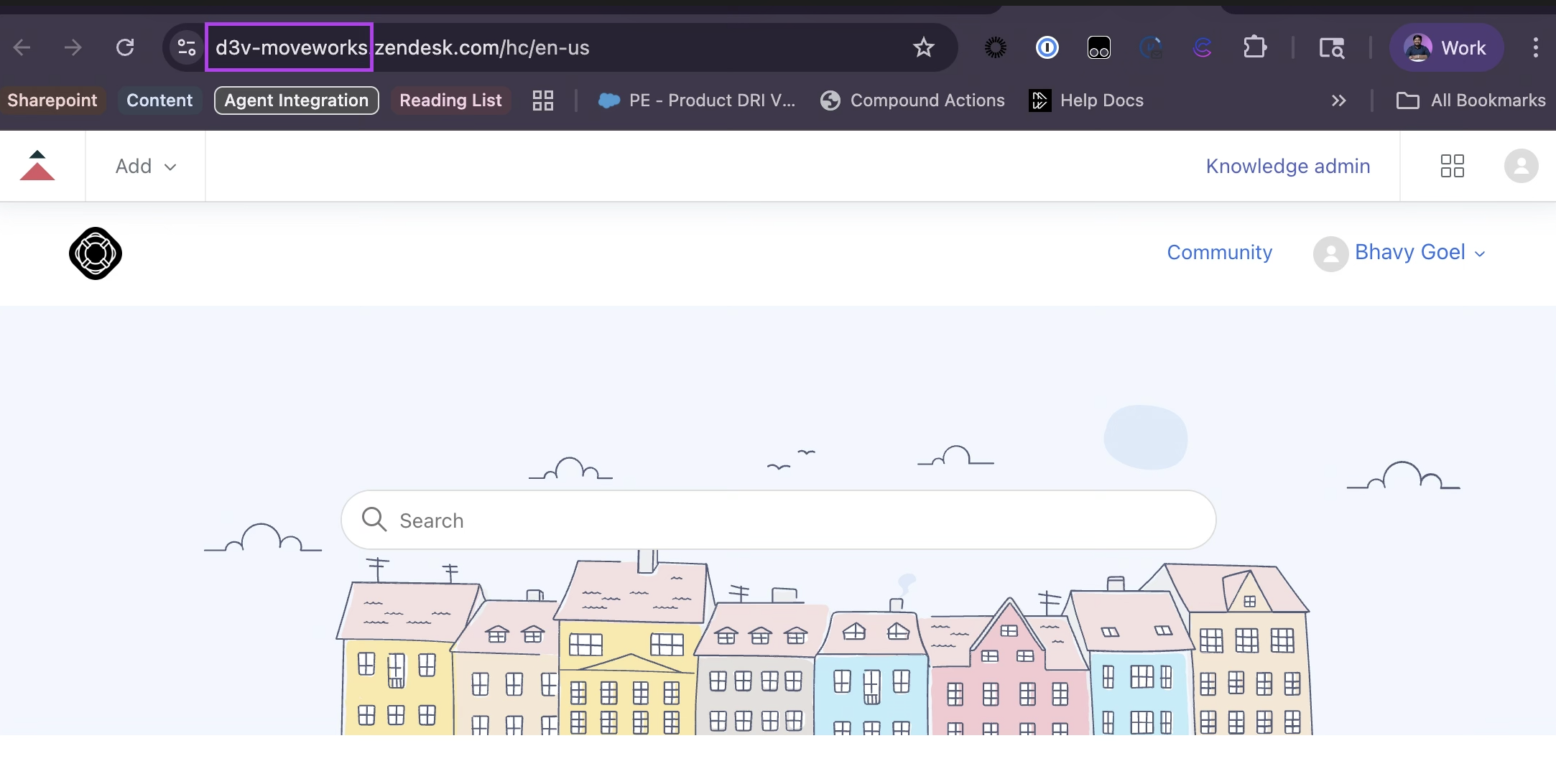
Task: Go to Knowledge admin
Action: 1287,166
